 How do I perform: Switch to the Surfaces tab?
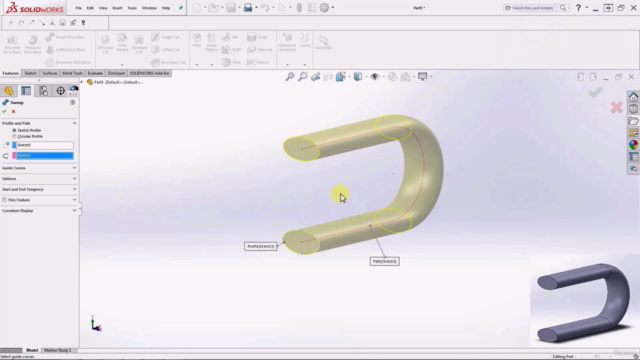50,73
